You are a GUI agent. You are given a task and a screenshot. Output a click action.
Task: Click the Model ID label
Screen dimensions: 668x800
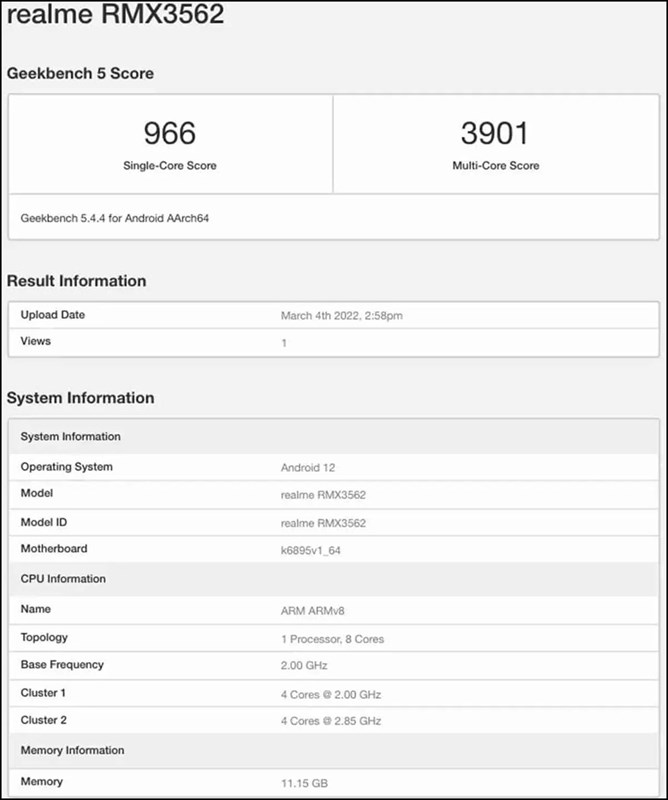(x=44, y=522)
